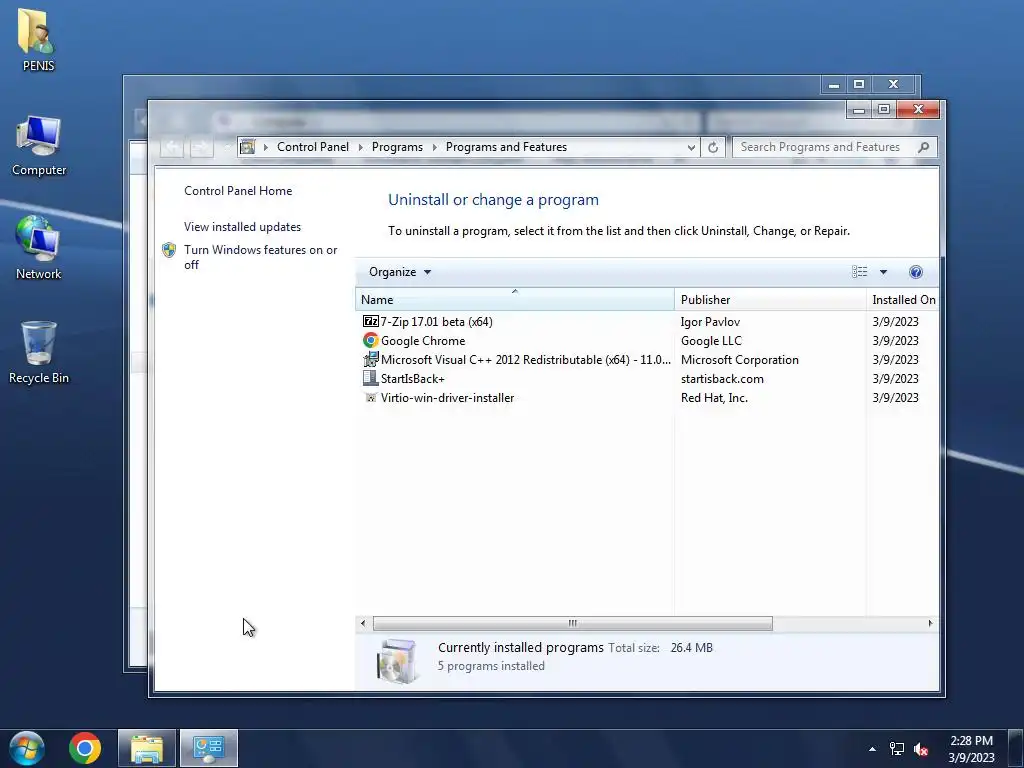Click the search magnifier icon

[x=923, y=148]
